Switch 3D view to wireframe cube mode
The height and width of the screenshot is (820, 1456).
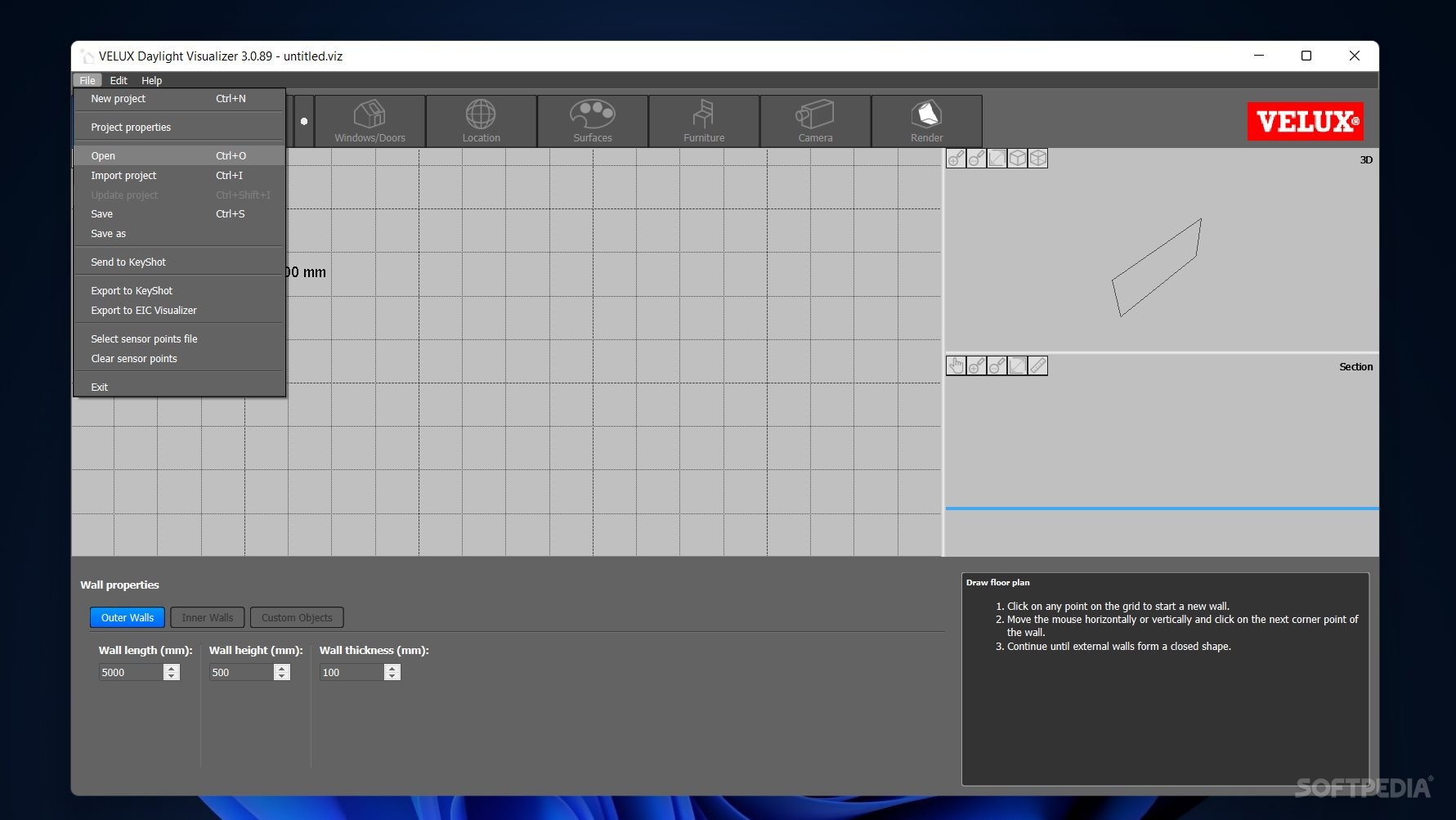click(x=1037, y=159)
